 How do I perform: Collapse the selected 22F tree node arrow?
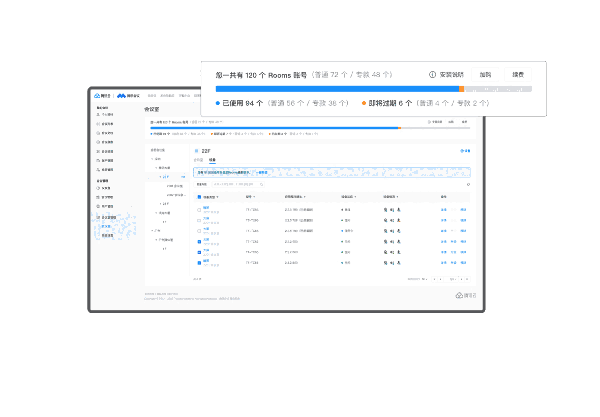click(x=160, y=177)
